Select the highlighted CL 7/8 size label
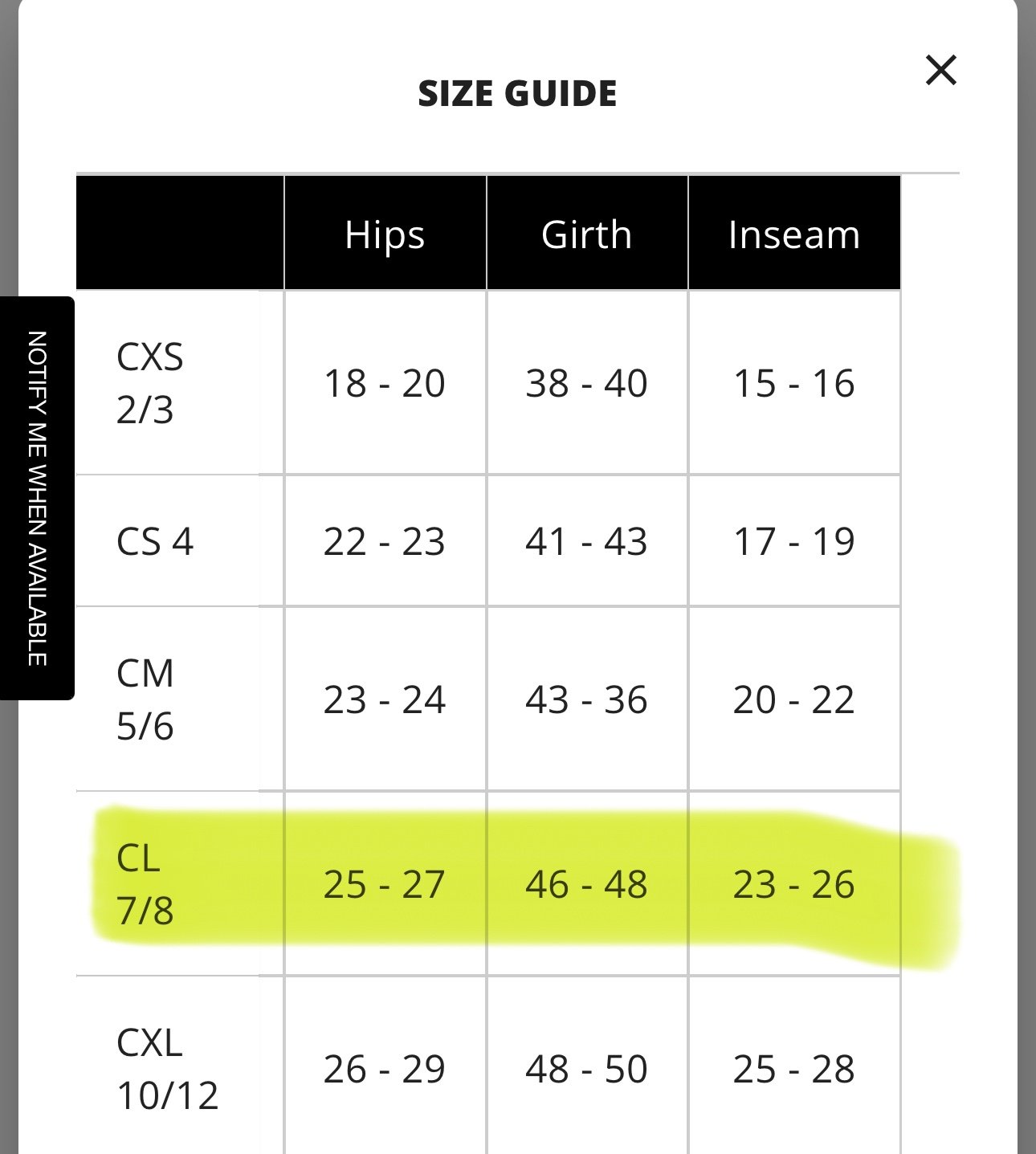 (x=145, y=884)
